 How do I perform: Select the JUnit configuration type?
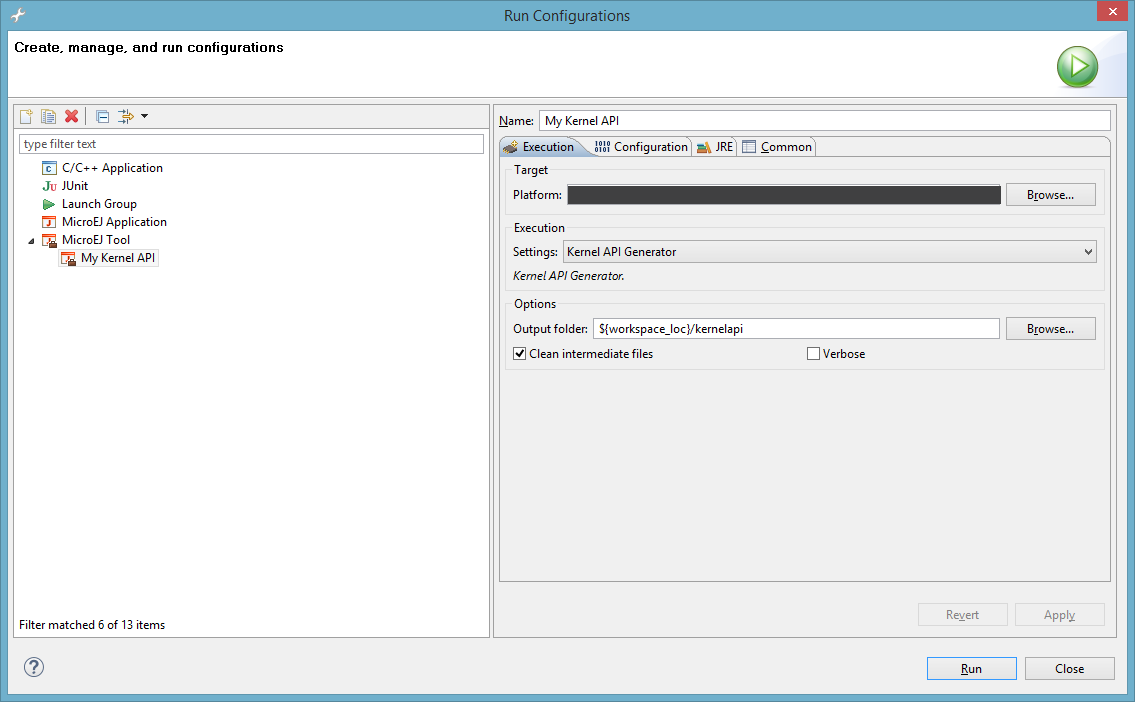pyautogui.click(x=75, y=186)
